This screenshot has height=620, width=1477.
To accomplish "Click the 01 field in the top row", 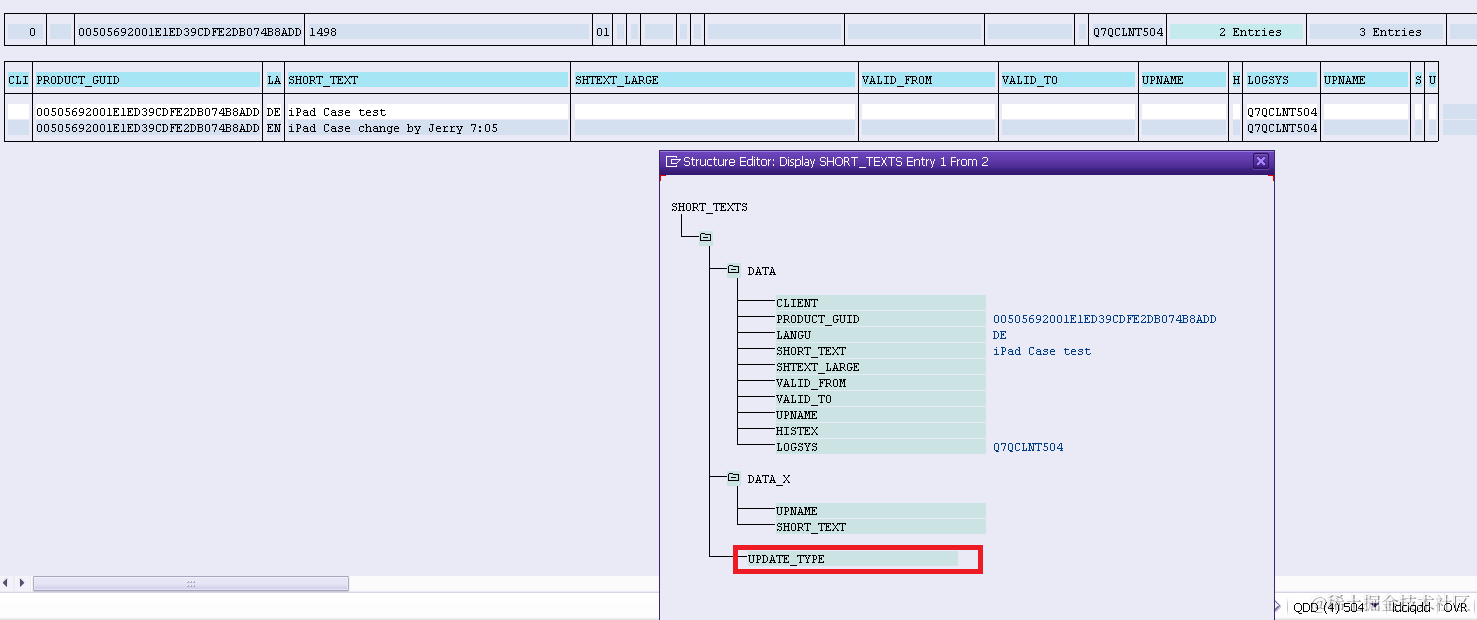I will pos(602,32).
